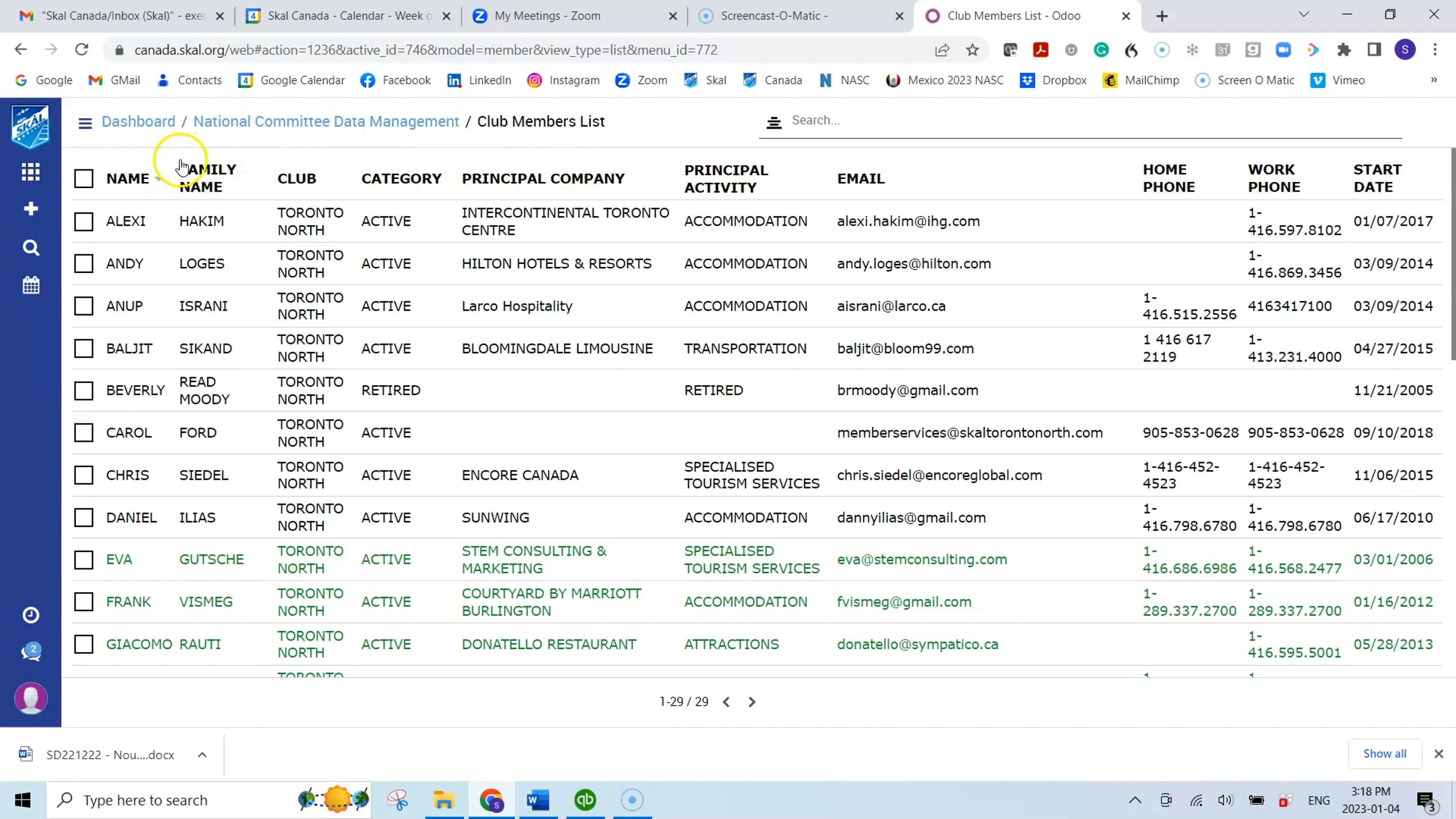Show more bookmarks with the double chevron

[x=1434, y=80]
